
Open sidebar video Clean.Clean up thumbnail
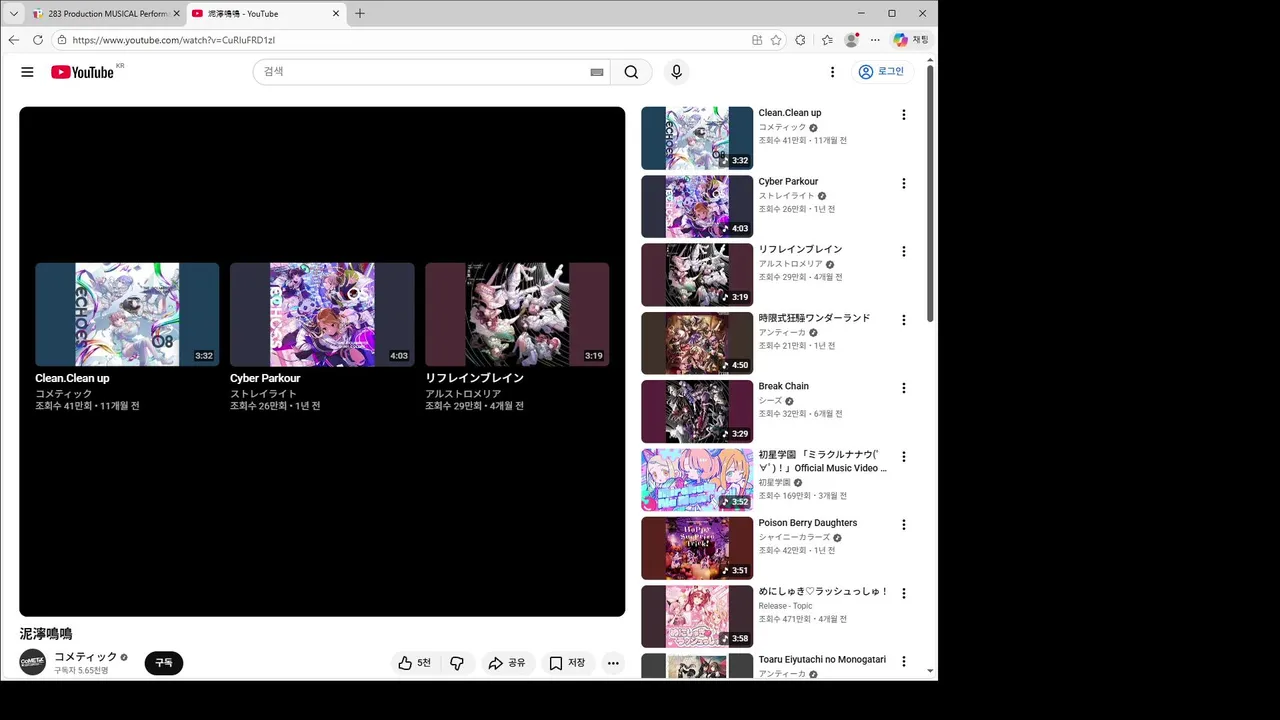[697, 138]
